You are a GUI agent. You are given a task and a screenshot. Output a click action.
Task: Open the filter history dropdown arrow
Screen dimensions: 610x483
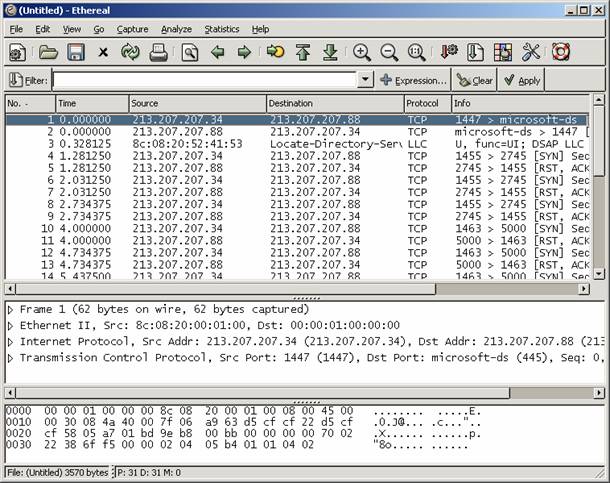[x=365, y=80]
